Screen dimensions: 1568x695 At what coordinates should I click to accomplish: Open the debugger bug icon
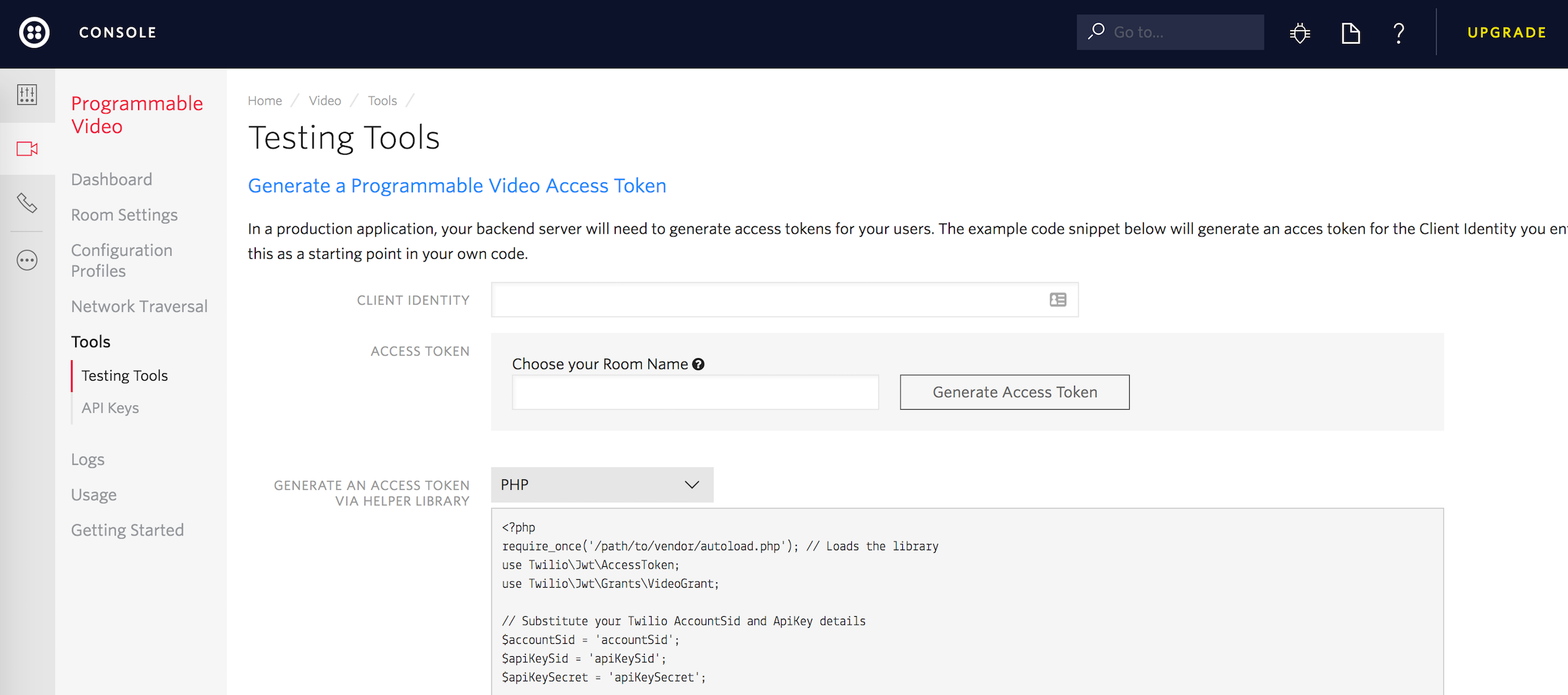[1299, 33]
